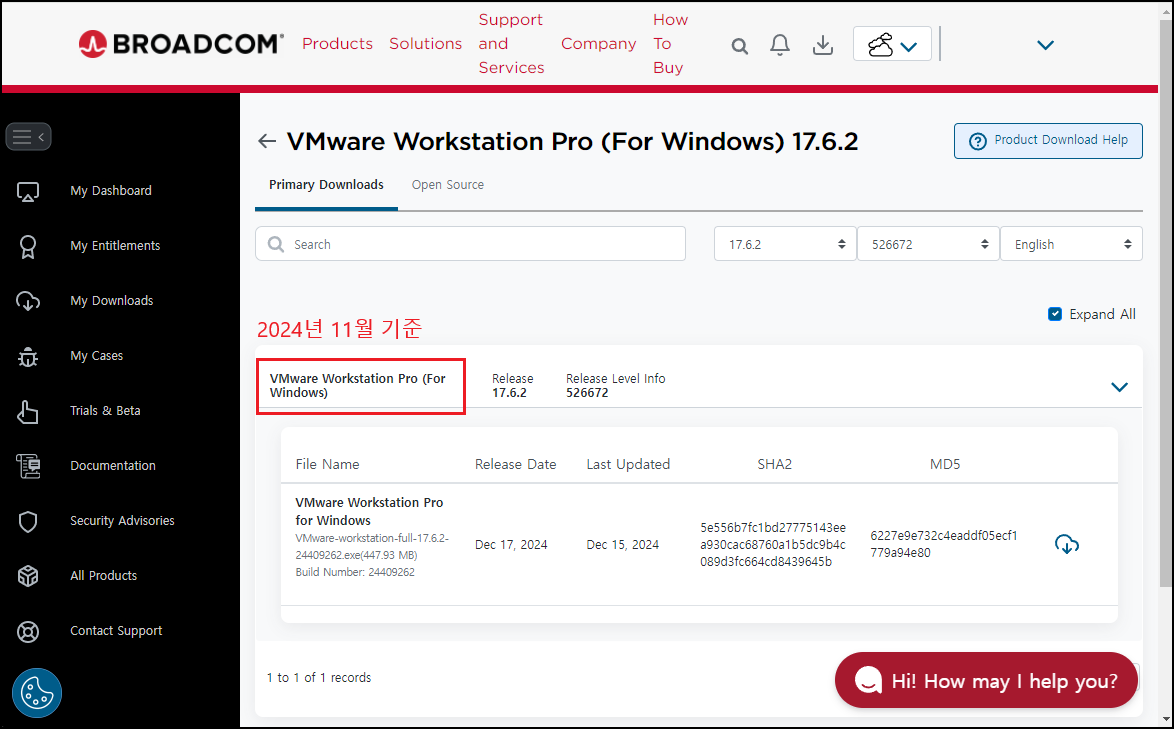Focus the Search input field
The image size is (1174, 729).
point(470,244)
